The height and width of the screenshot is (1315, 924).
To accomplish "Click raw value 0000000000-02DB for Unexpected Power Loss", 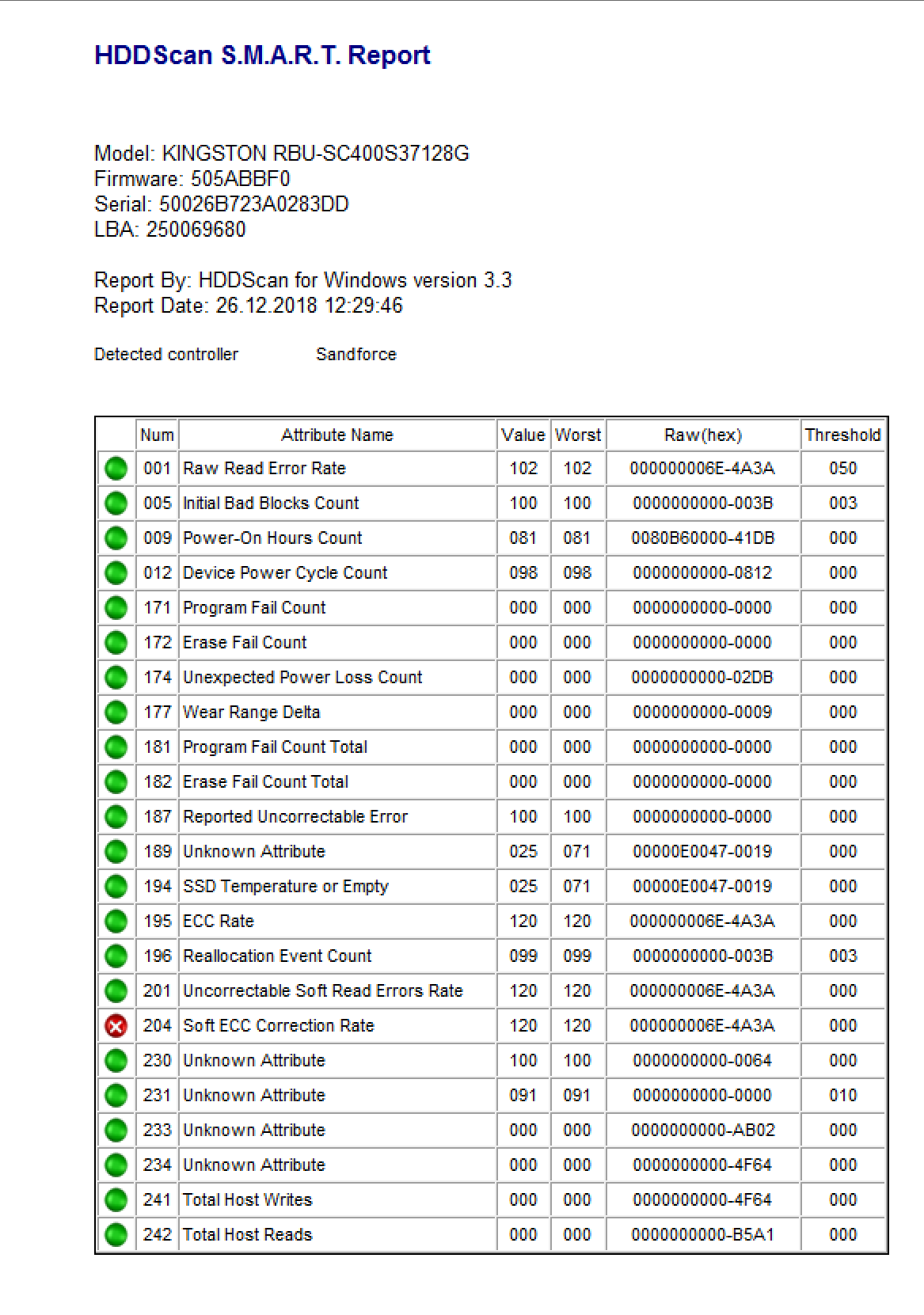I will click(x=703, y=678).
